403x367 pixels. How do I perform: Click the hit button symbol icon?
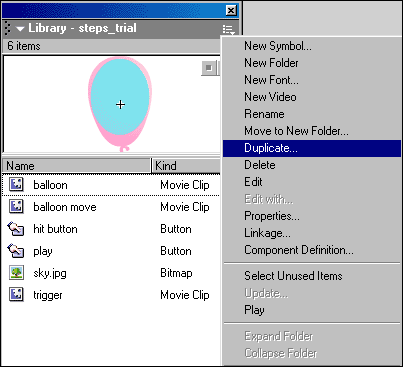(16, 229)
